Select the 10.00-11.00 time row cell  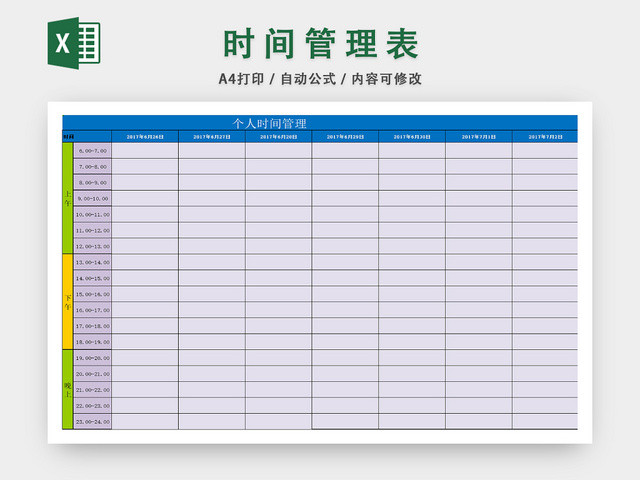93,214
